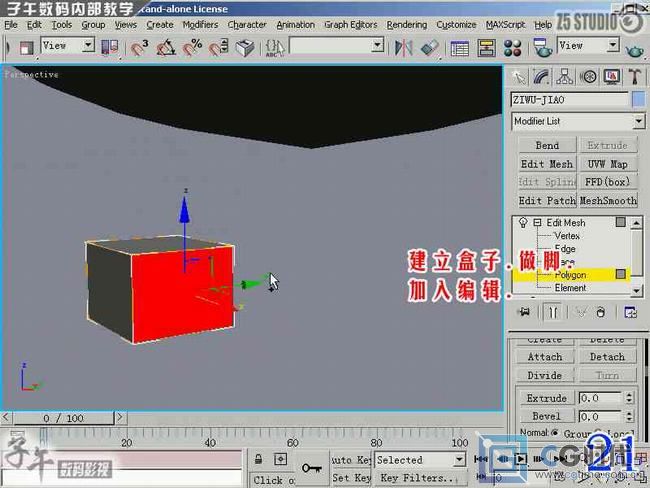650x488 pixels.
Task: Select the Mirror tool
Action: pyautogui.click(x=403, y=48)
